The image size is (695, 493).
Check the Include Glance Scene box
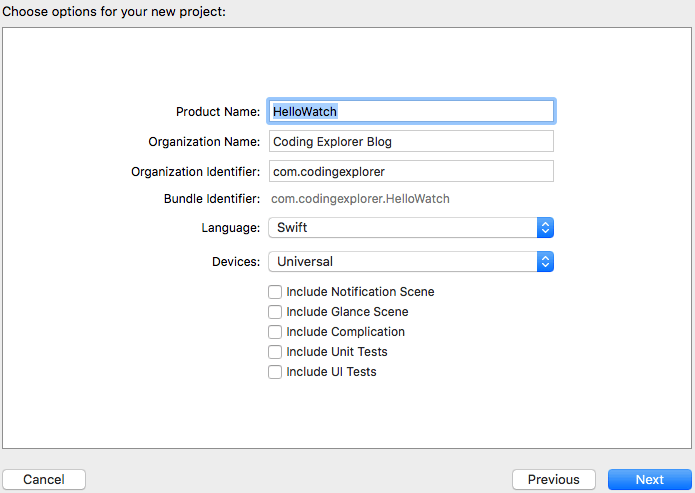pyautogui.click(x=275, y=312)
